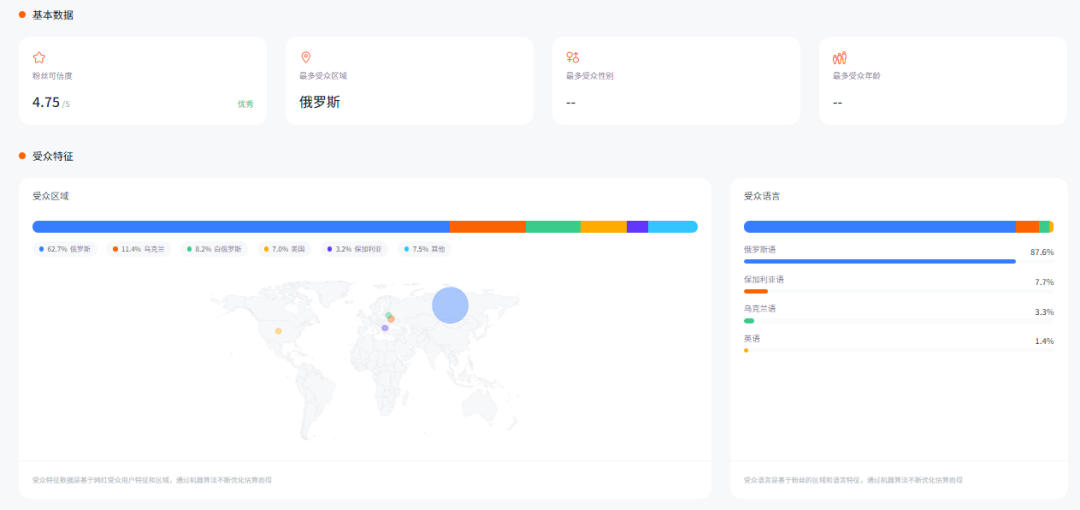Click the yellow USA segment of the region bar
The height and width of the screenshot is (510, 1080).
[x=603, y=227]
